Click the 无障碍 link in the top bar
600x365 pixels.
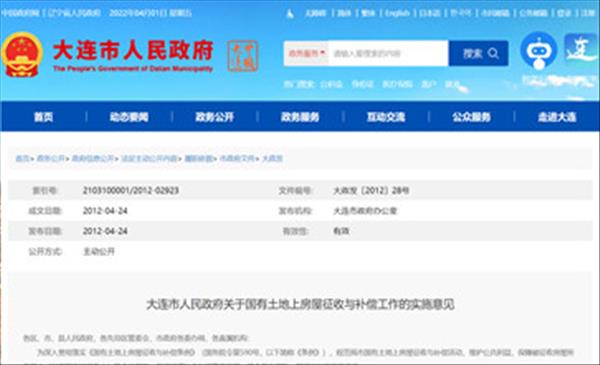315,13
